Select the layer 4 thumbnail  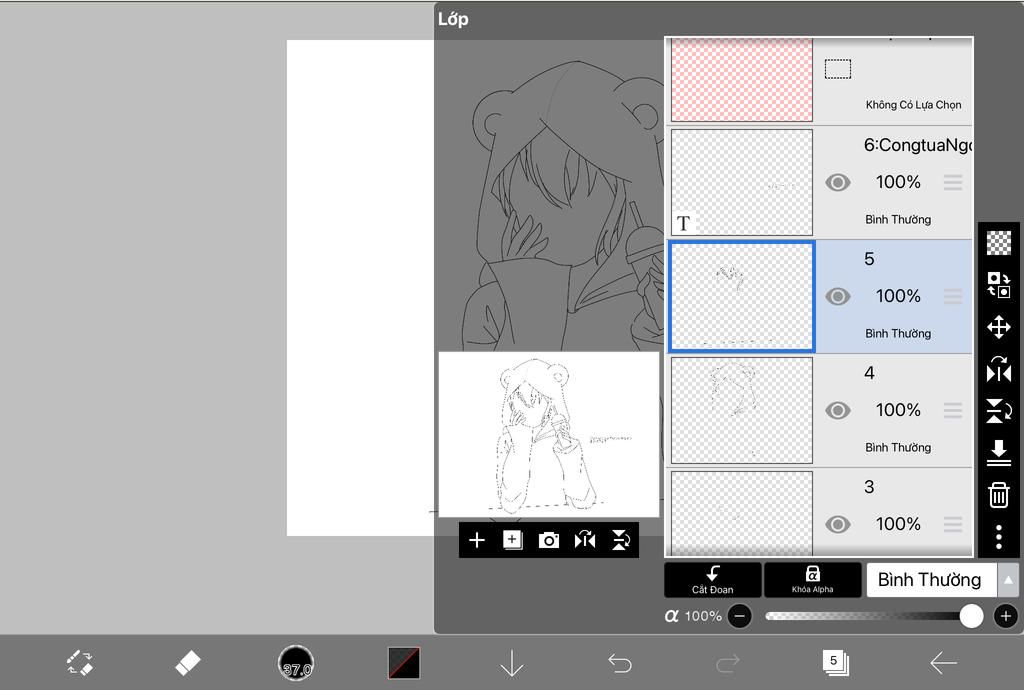[x=742, y=411]
